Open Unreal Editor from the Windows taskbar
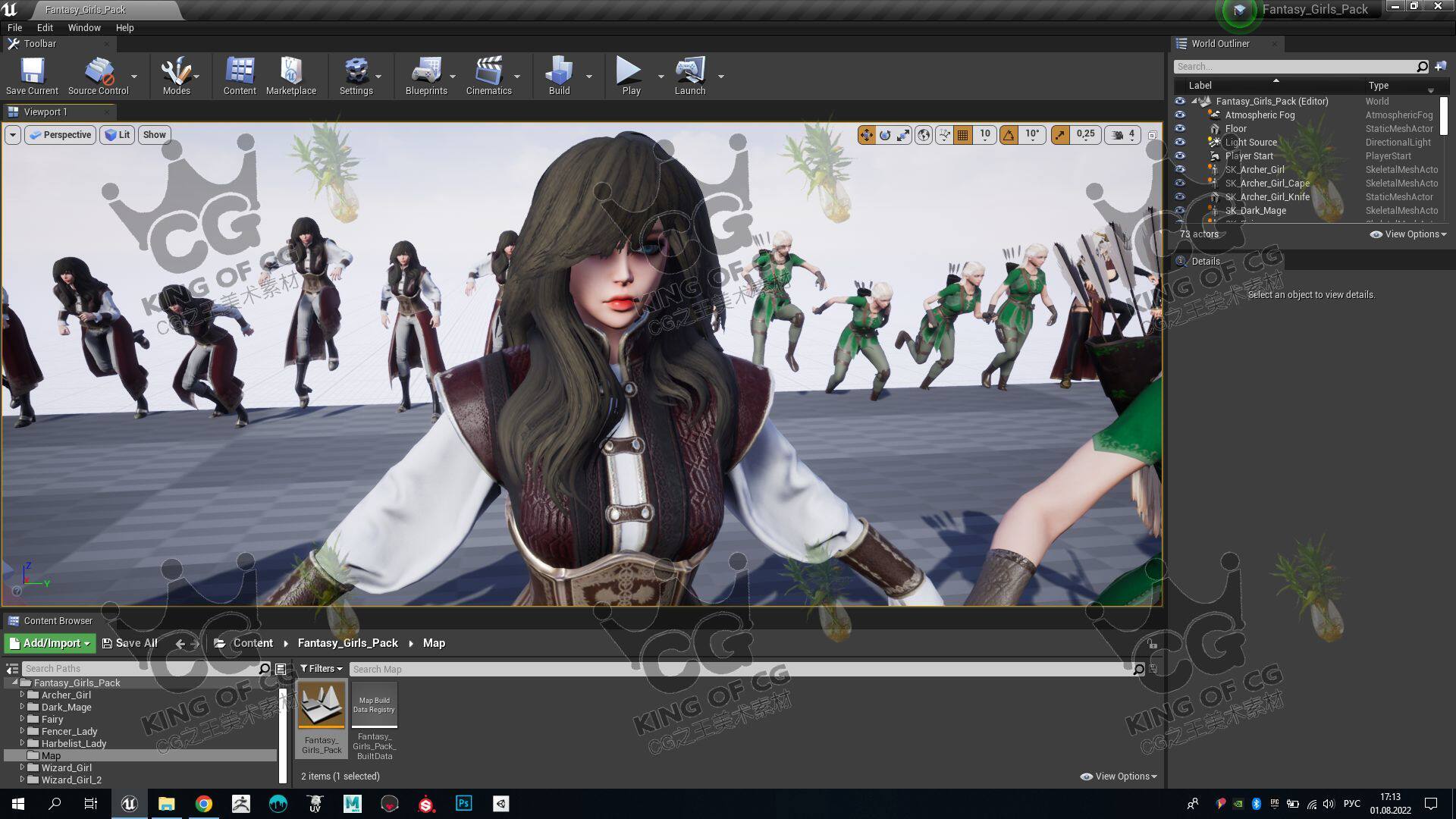 click(x=129, y=804)
